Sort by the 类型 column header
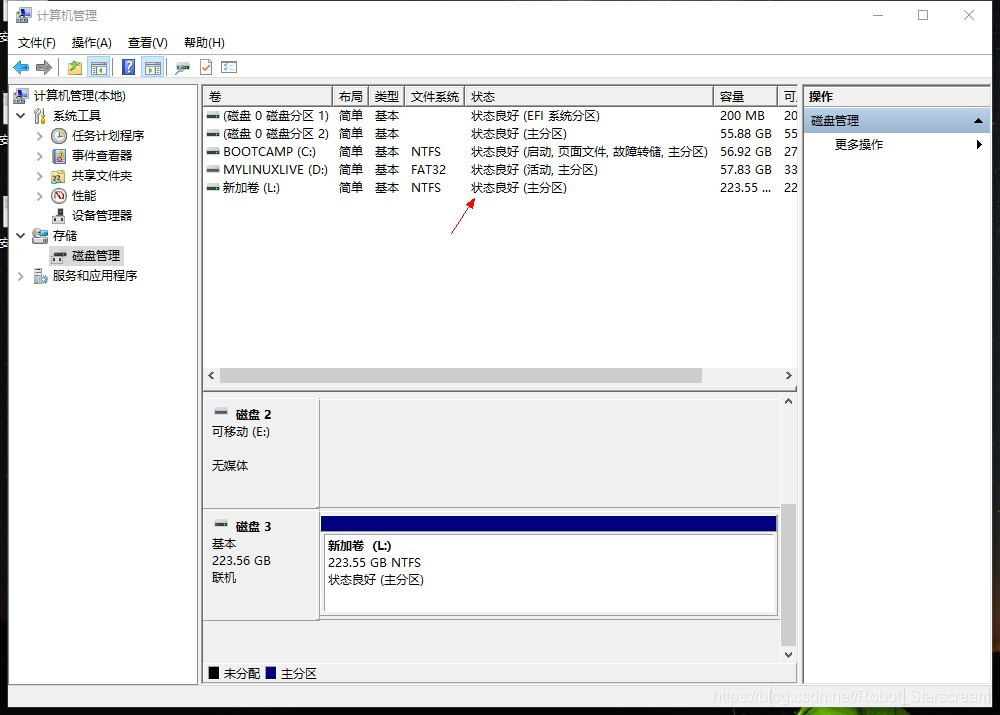Viewport: 1000px width, 715px height. [x=386, y=96]
